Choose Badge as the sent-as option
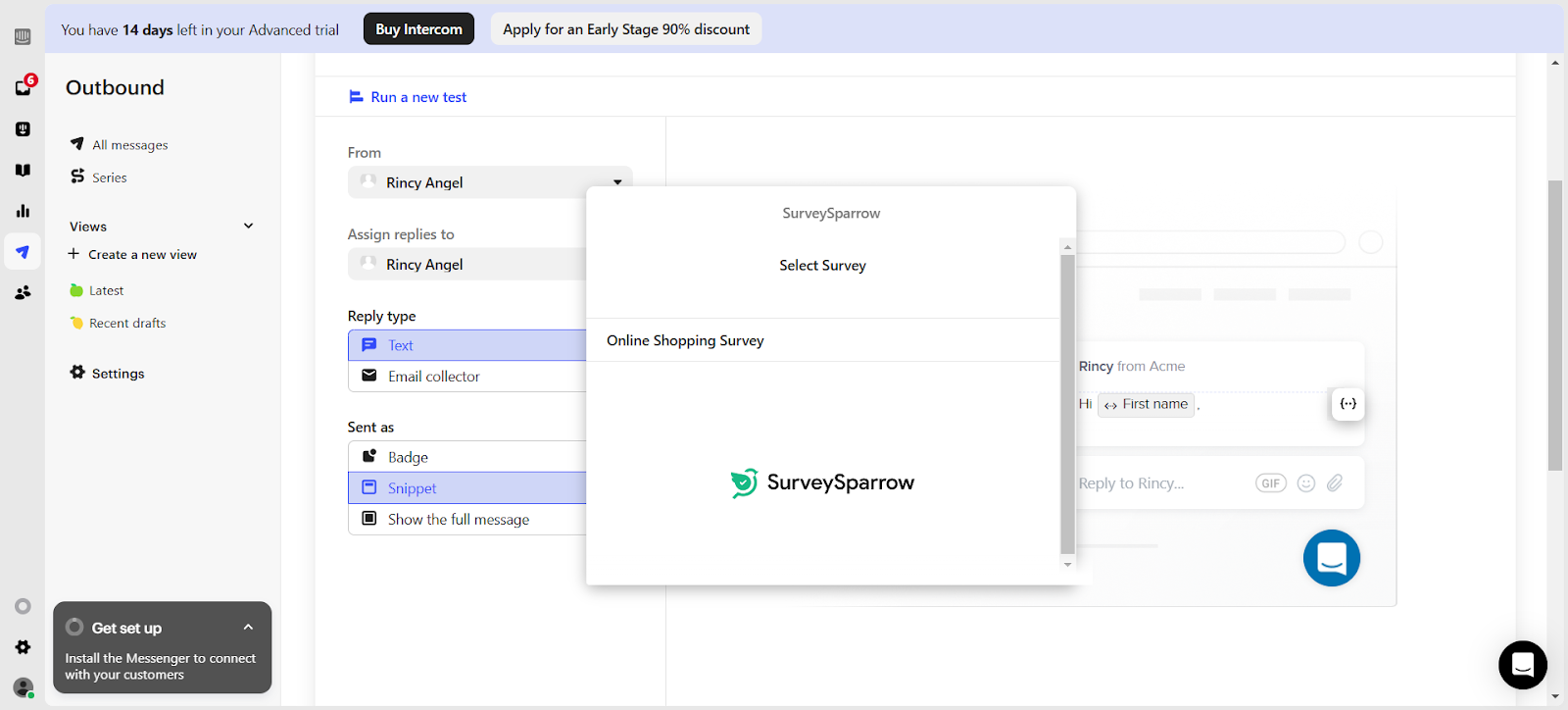The image size is (1568, 710). click(466, 457)
